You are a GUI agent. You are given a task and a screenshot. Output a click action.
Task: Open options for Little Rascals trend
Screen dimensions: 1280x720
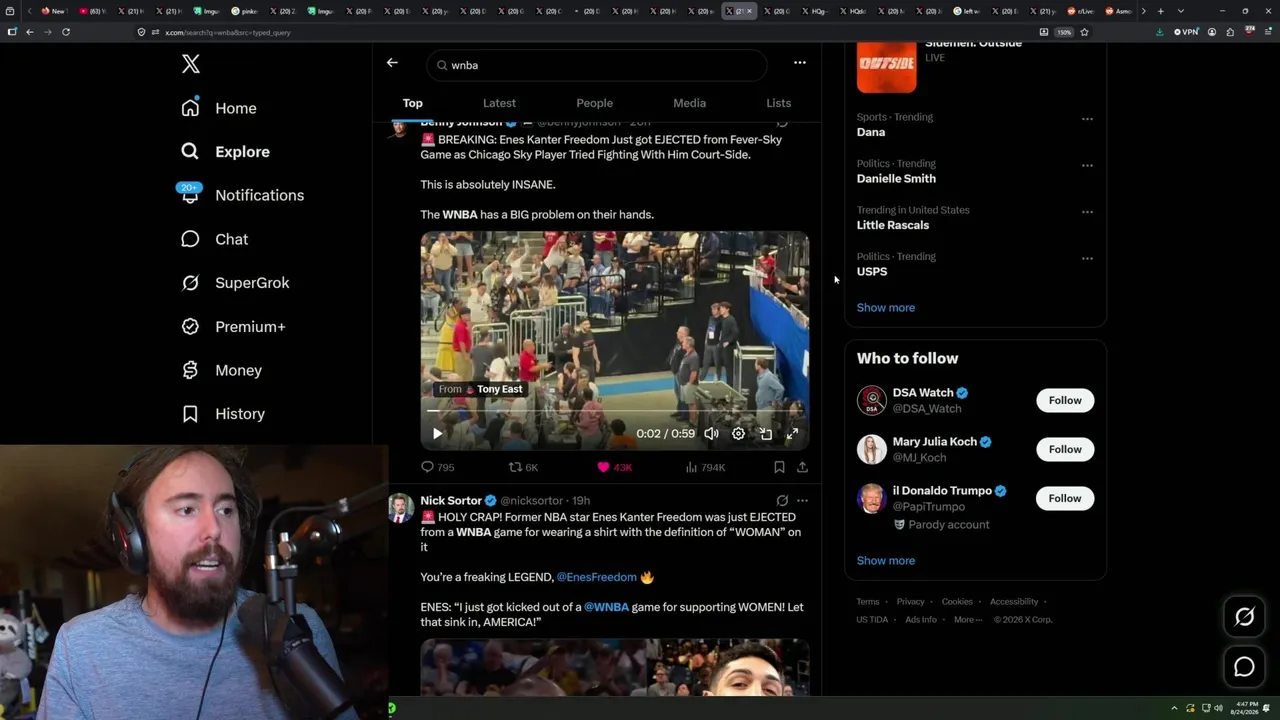[x=1087, y=212]
